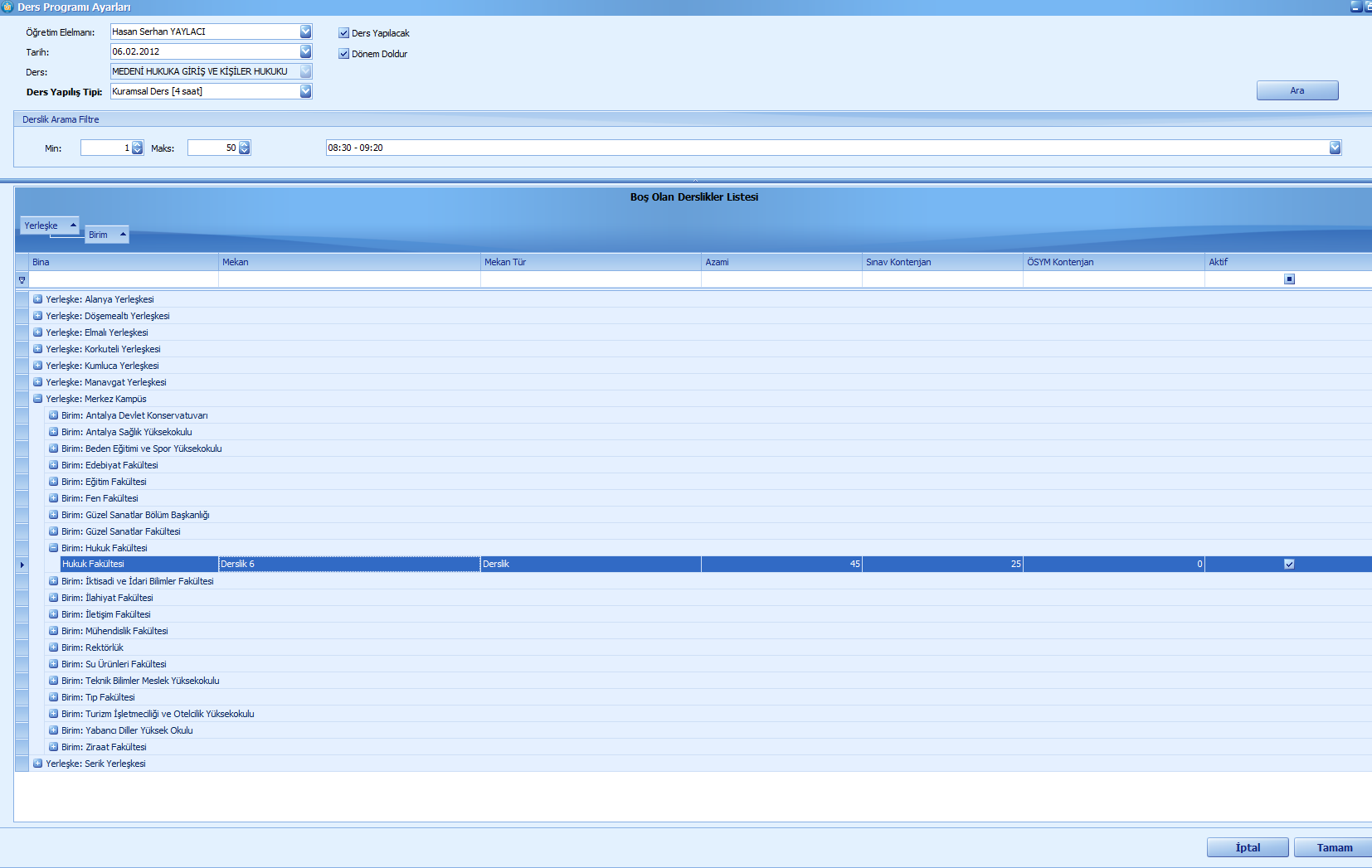
Task: Toggle the Dönem Doldur checkbox
Action: coord(343,54)
